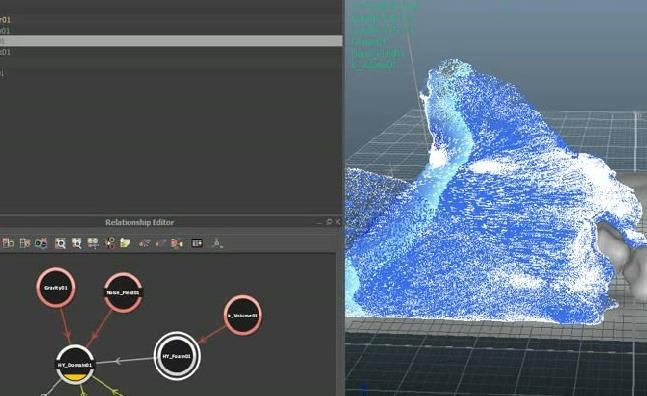647x396 pixels.
Task: Click the magnifier-over-nodes zoom icon
Action: tap(77, 243)
